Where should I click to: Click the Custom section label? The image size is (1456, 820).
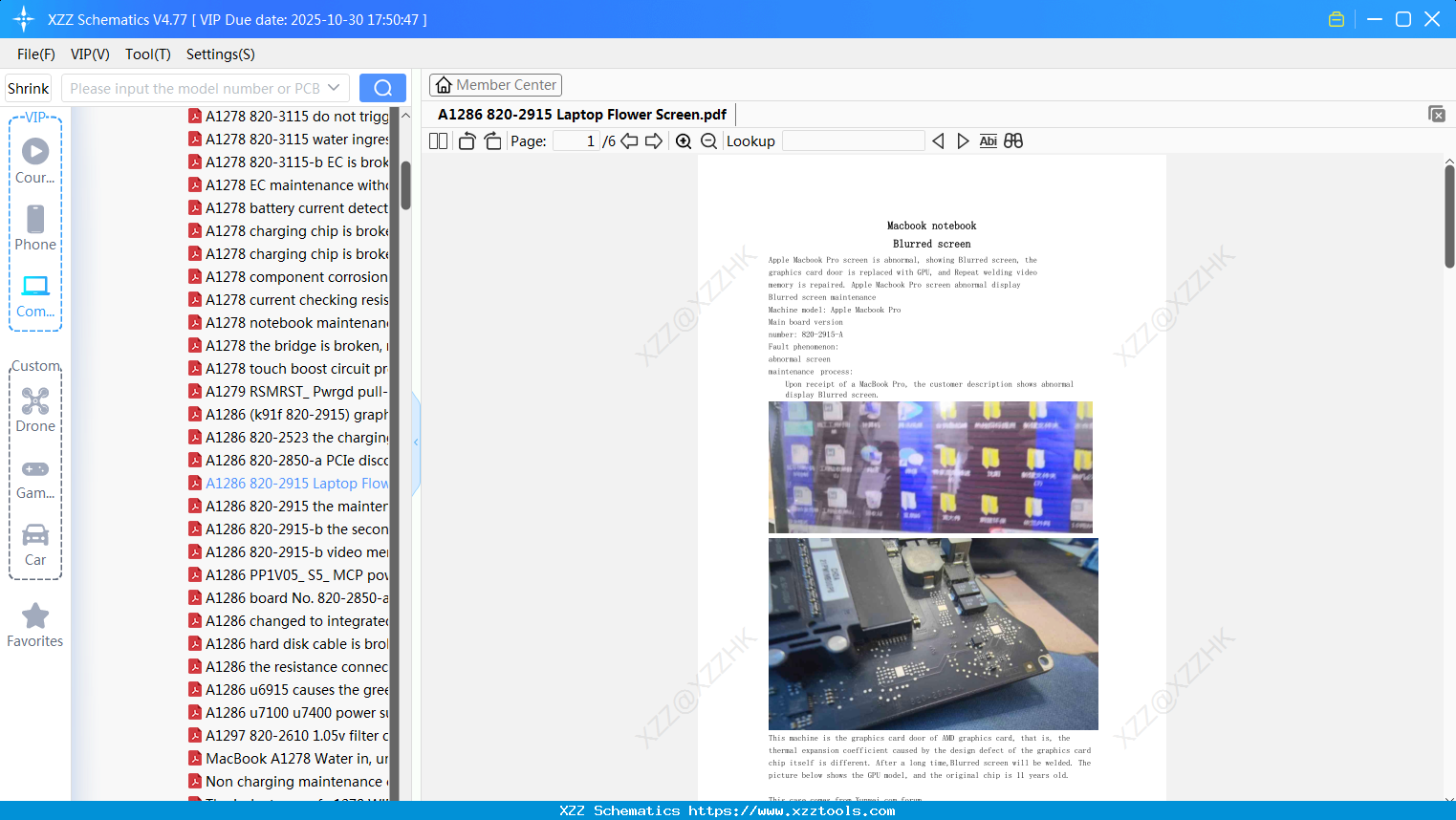(35, 366)
